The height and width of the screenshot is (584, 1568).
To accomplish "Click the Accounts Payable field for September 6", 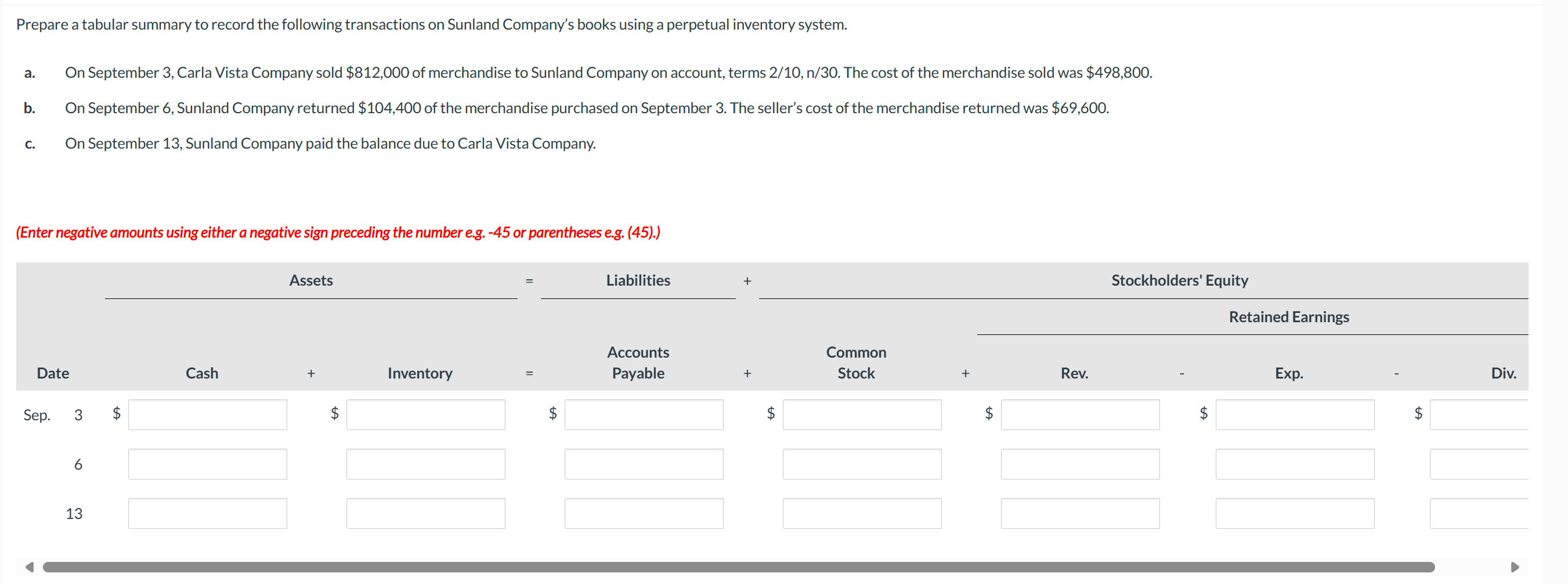I will click(643, 463).
